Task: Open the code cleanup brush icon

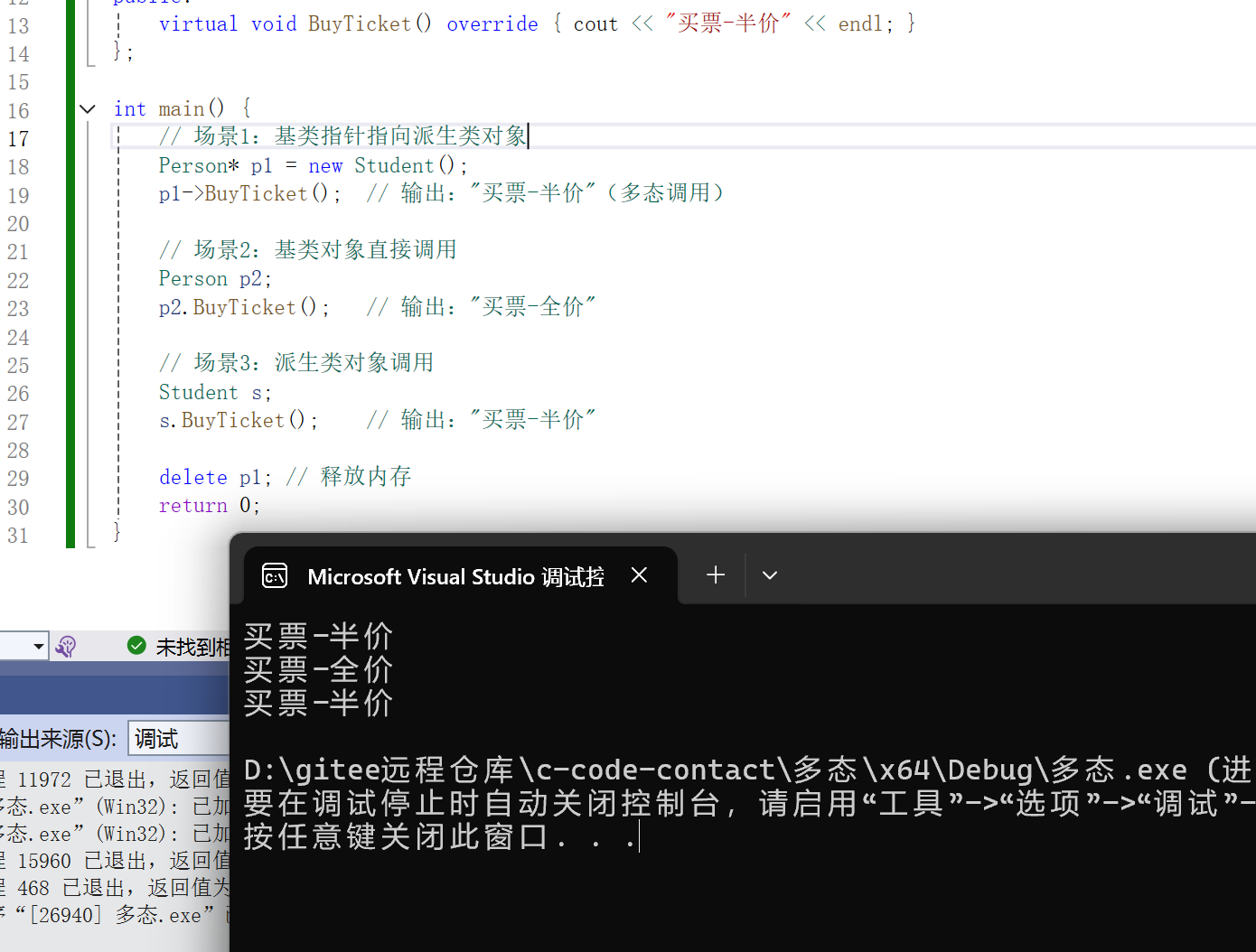Action: [x=66, y=646]
